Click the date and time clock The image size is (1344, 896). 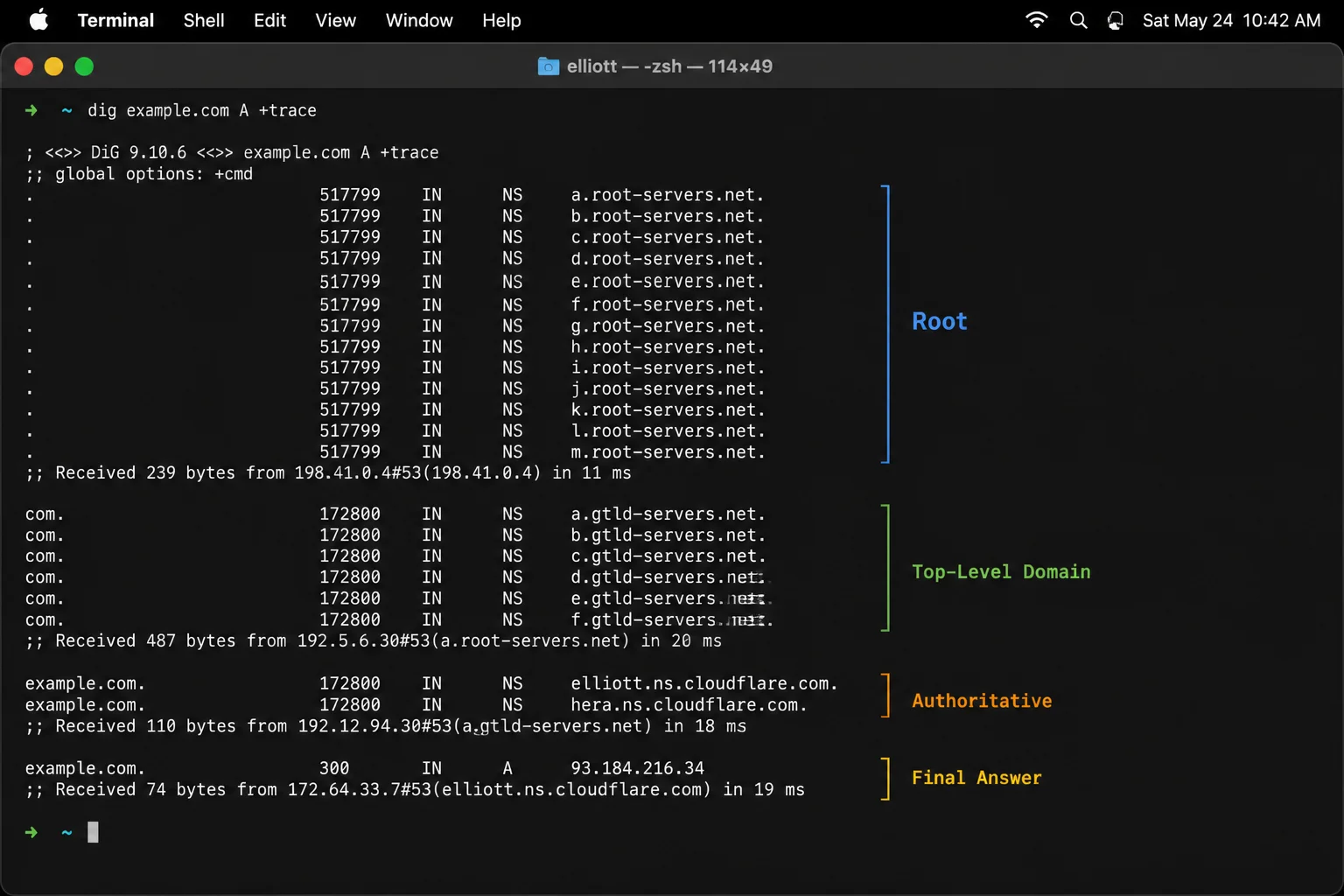point(1231,20)
